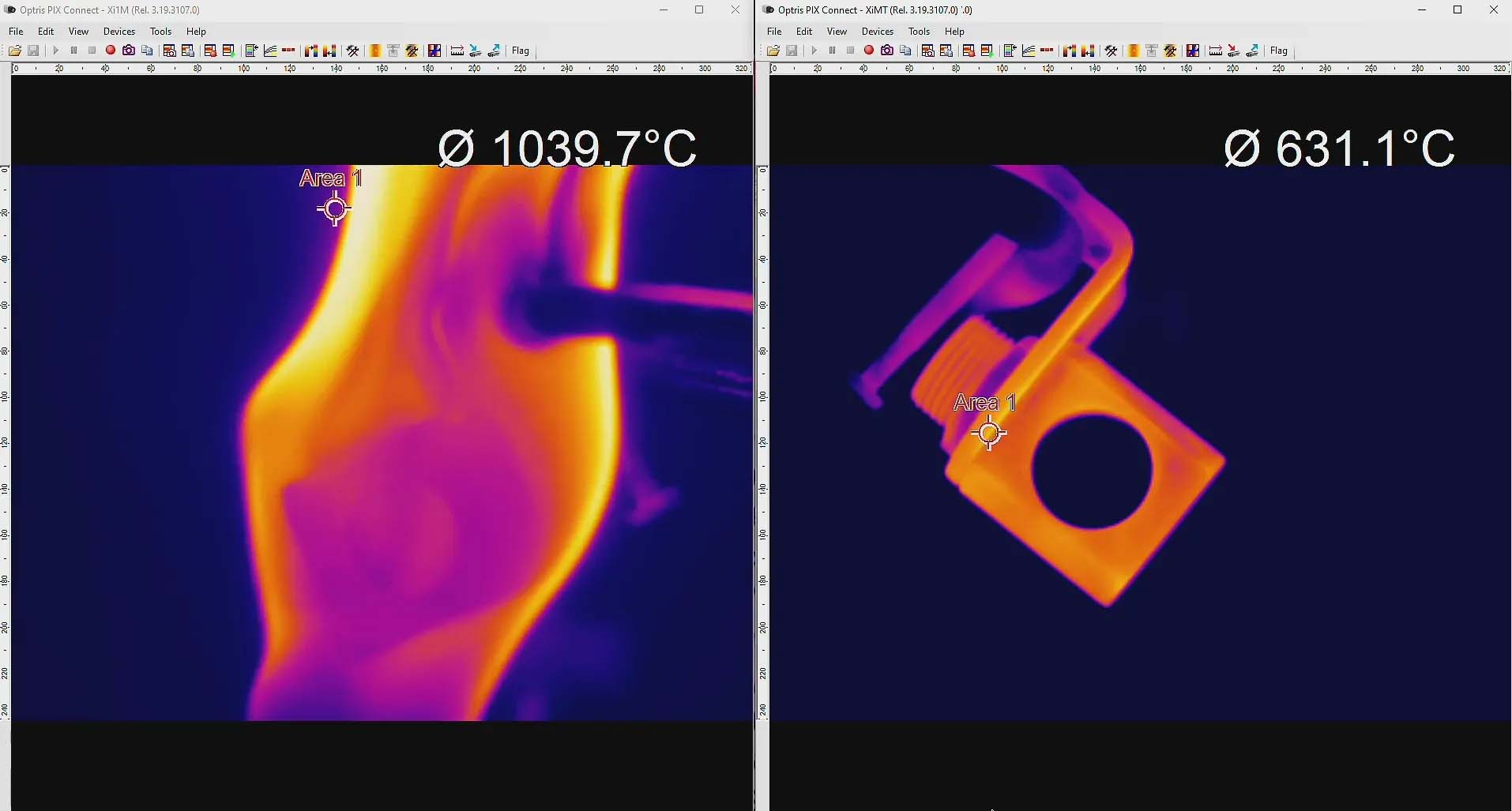Open the View menu in XiMT window
Image resolution: width=1512 pixels, height=811 pixels.
837,32
